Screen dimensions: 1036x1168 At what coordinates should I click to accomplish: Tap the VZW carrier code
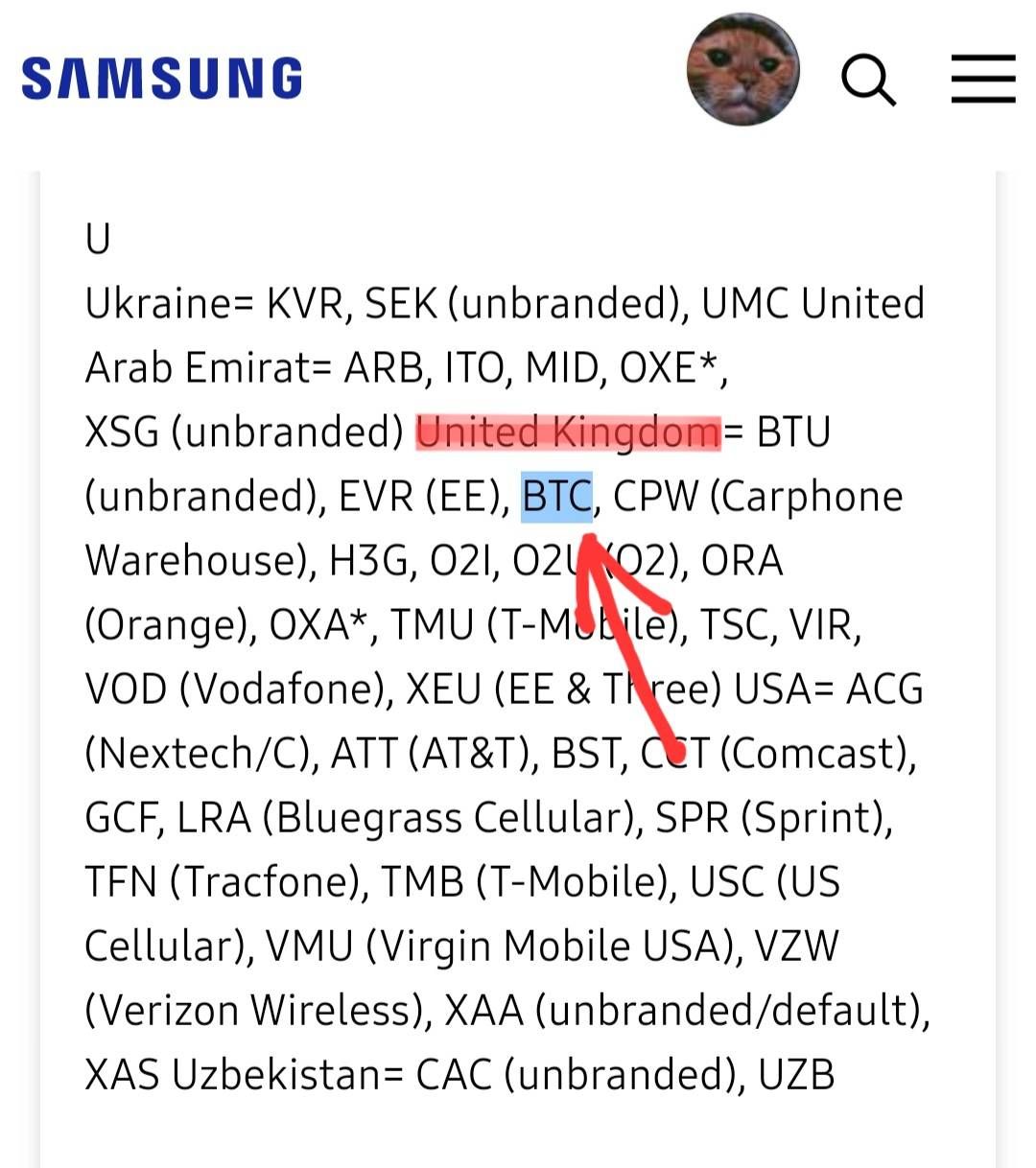point(796,946)
